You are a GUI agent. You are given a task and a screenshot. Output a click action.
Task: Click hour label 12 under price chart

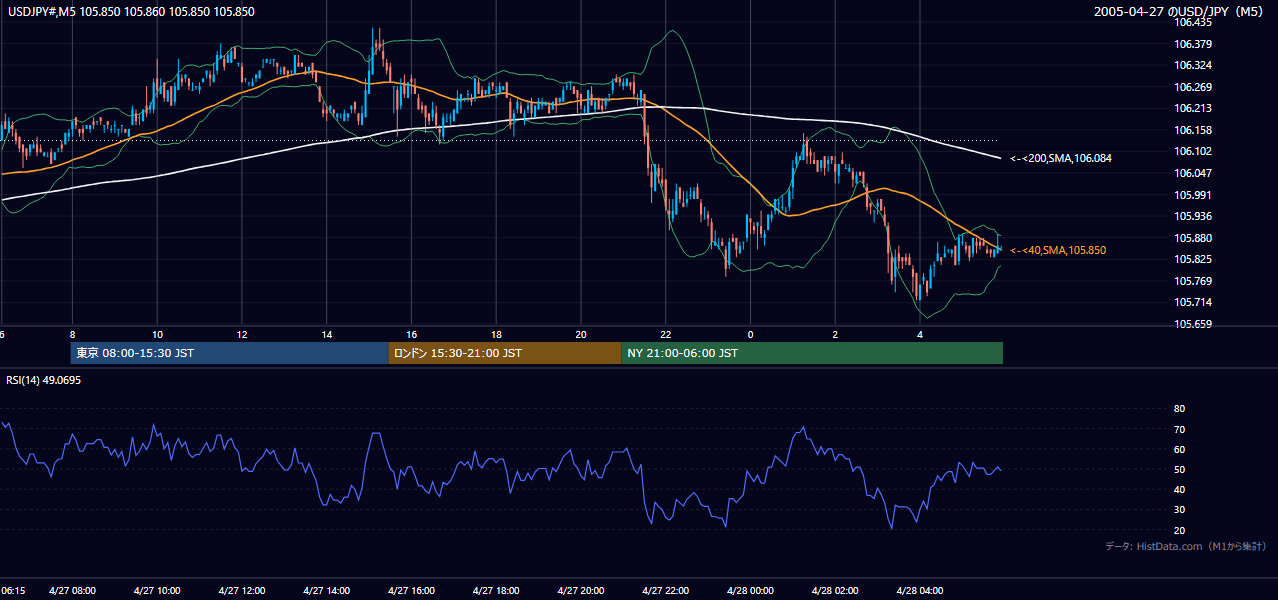coord(242,335)
